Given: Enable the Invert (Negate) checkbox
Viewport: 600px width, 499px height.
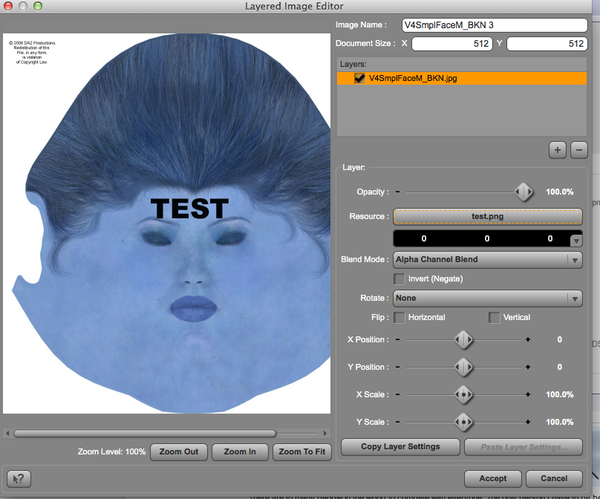Looking at the screenshot, I should coord(399,279).
